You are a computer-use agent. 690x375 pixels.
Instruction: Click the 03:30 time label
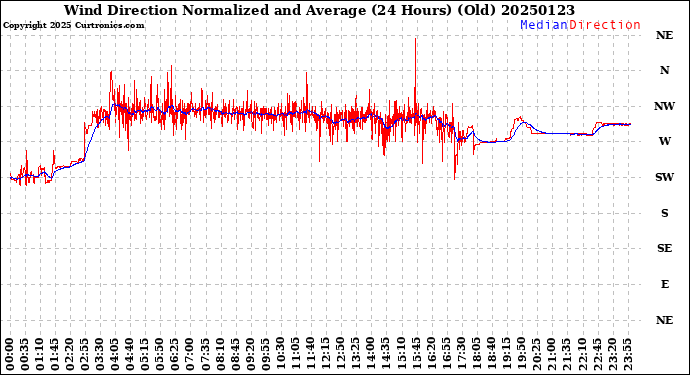(100, 355)
